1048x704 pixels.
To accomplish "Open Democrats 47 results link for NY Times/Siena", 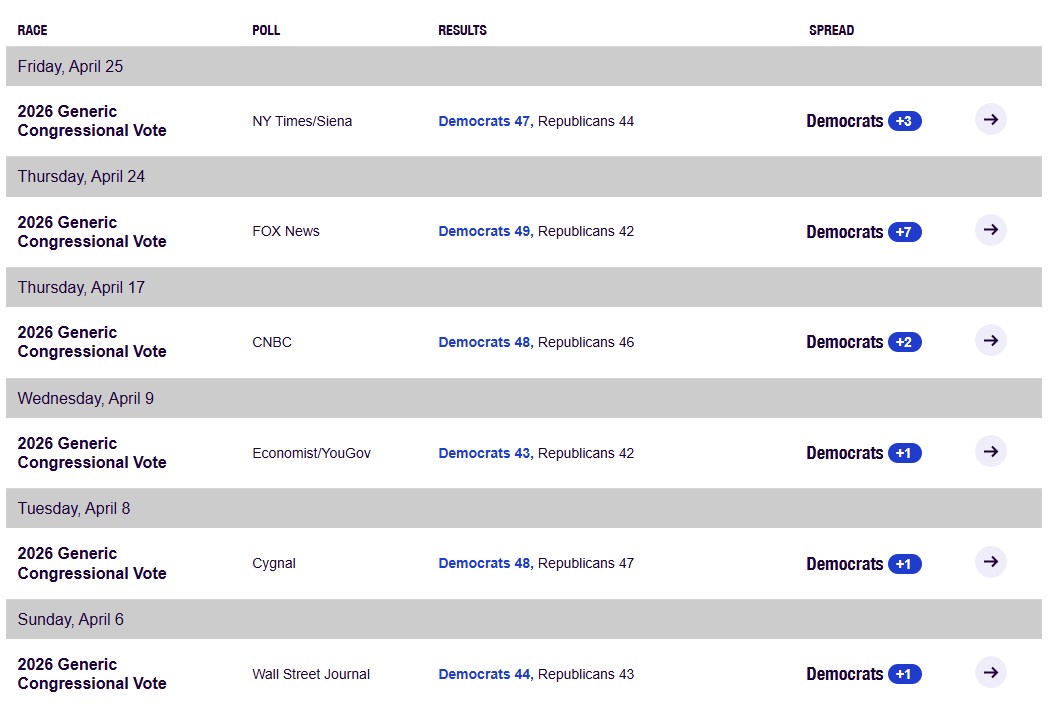I will (x=485, y=121).
